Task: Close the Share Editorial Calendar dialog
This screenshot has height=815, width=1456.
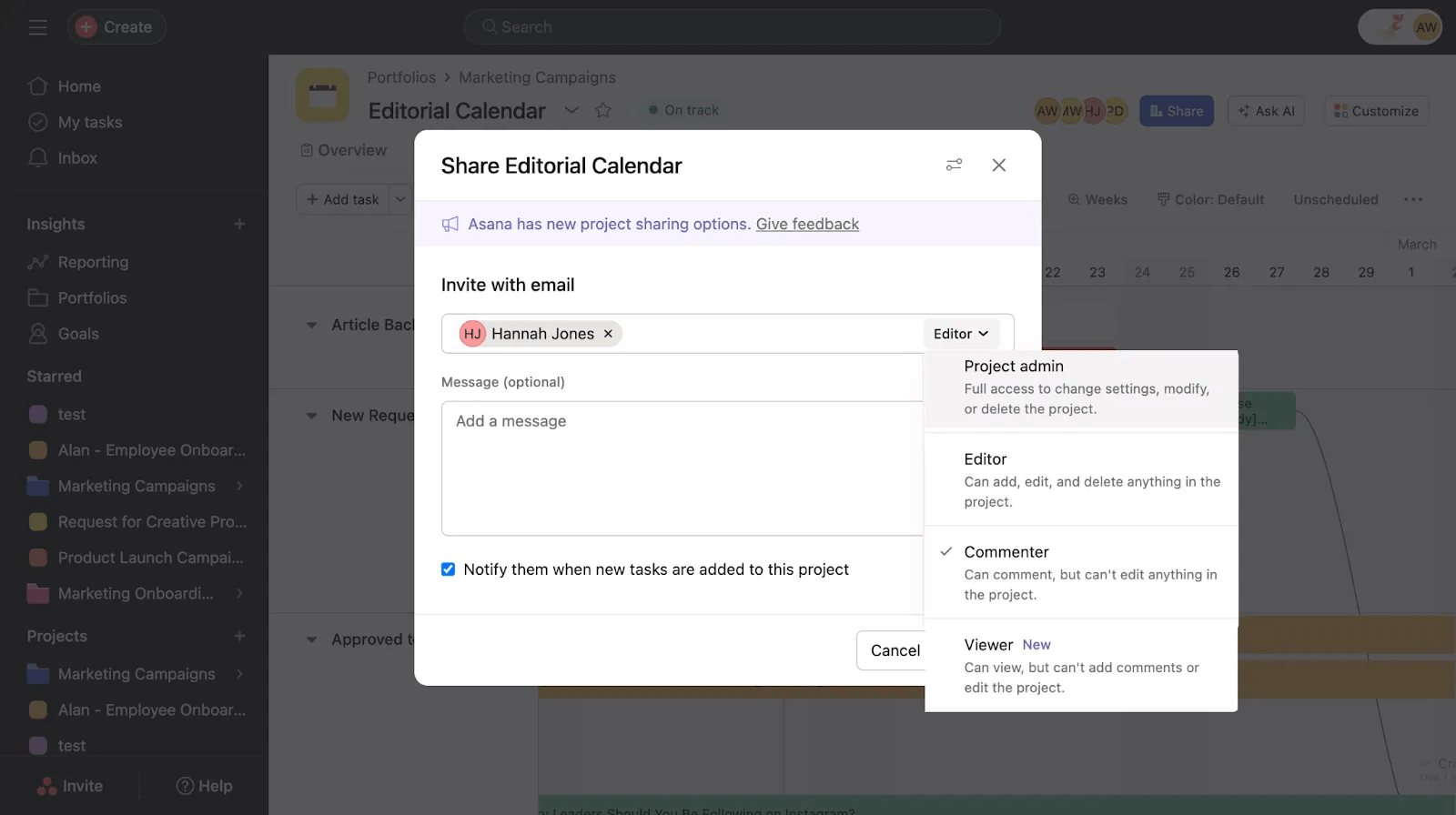Action: coord(998,165)
